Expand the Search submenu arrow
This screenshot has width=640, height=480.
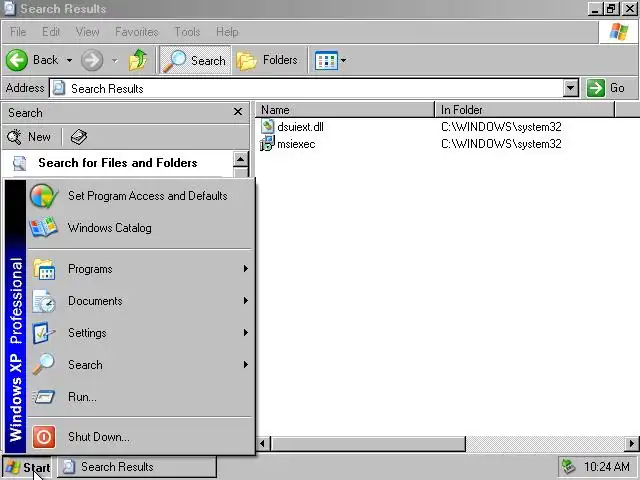coord(246,364)
